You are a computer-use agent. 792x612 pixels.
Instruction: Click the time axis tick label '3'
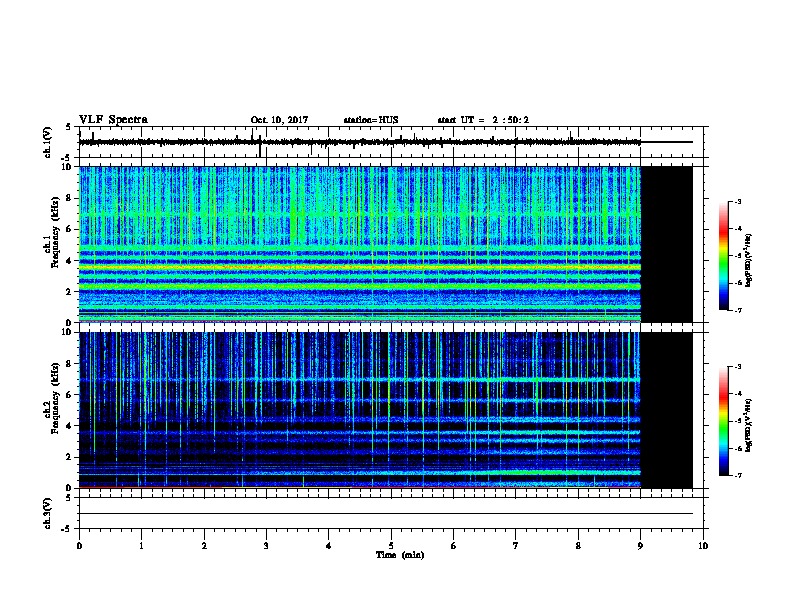(266, 545)
